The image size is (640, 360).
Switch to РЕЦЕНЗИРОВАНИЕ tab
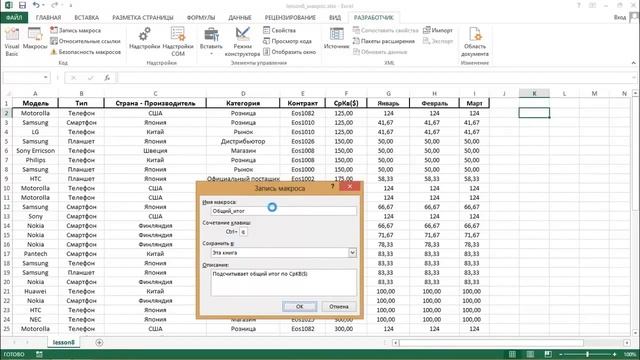[290, 18]
